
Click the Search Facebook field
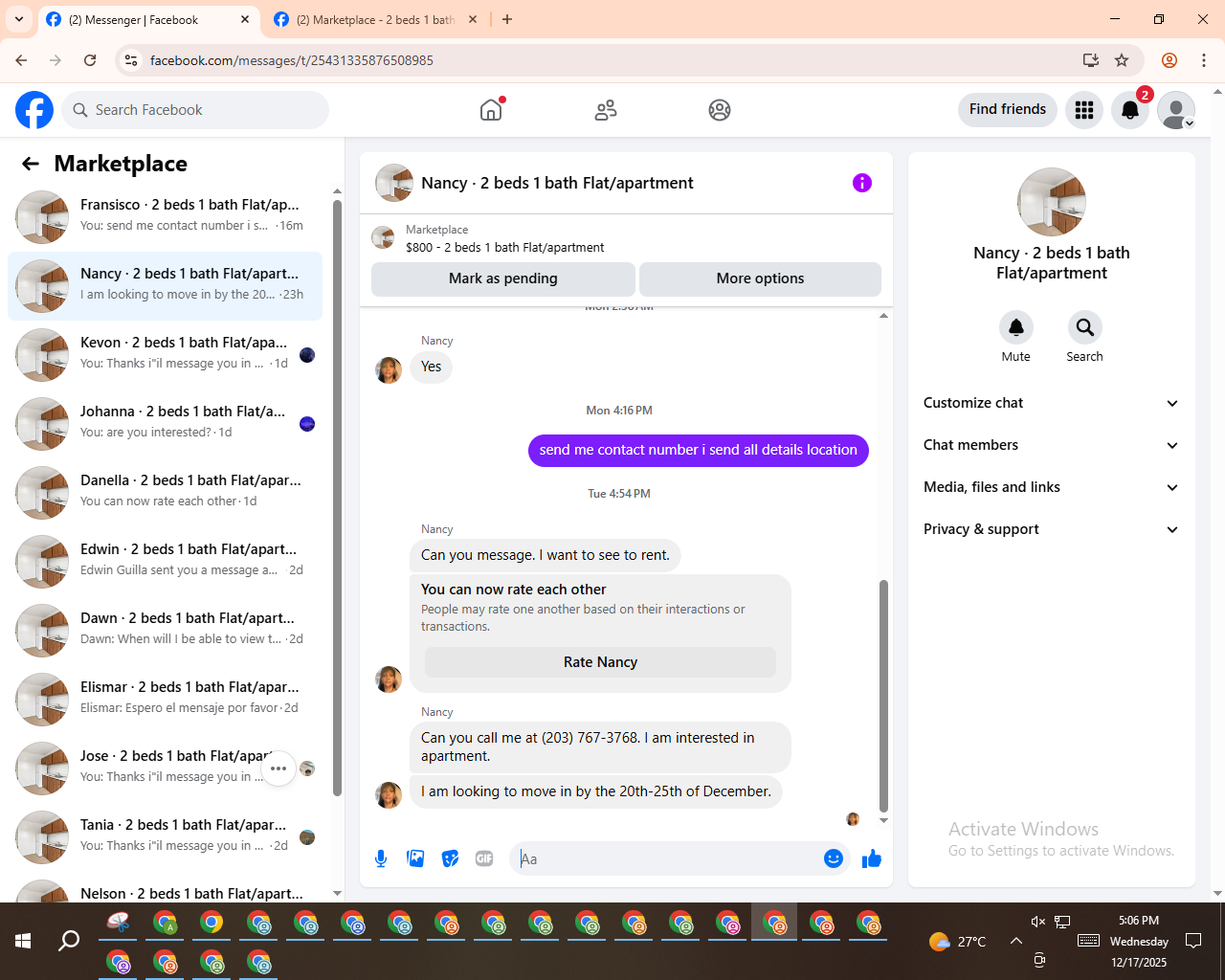pos(195,110)
